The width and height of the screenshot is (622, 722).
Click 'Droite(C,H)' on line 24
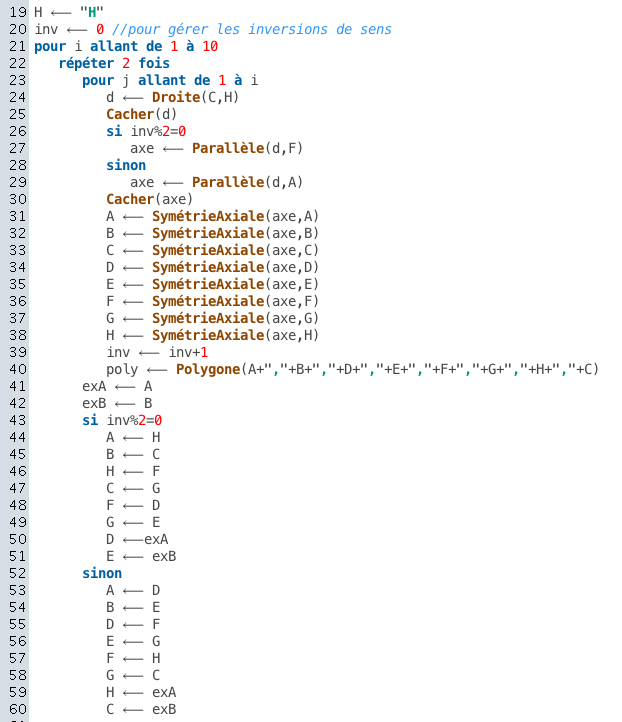point(195,97)
